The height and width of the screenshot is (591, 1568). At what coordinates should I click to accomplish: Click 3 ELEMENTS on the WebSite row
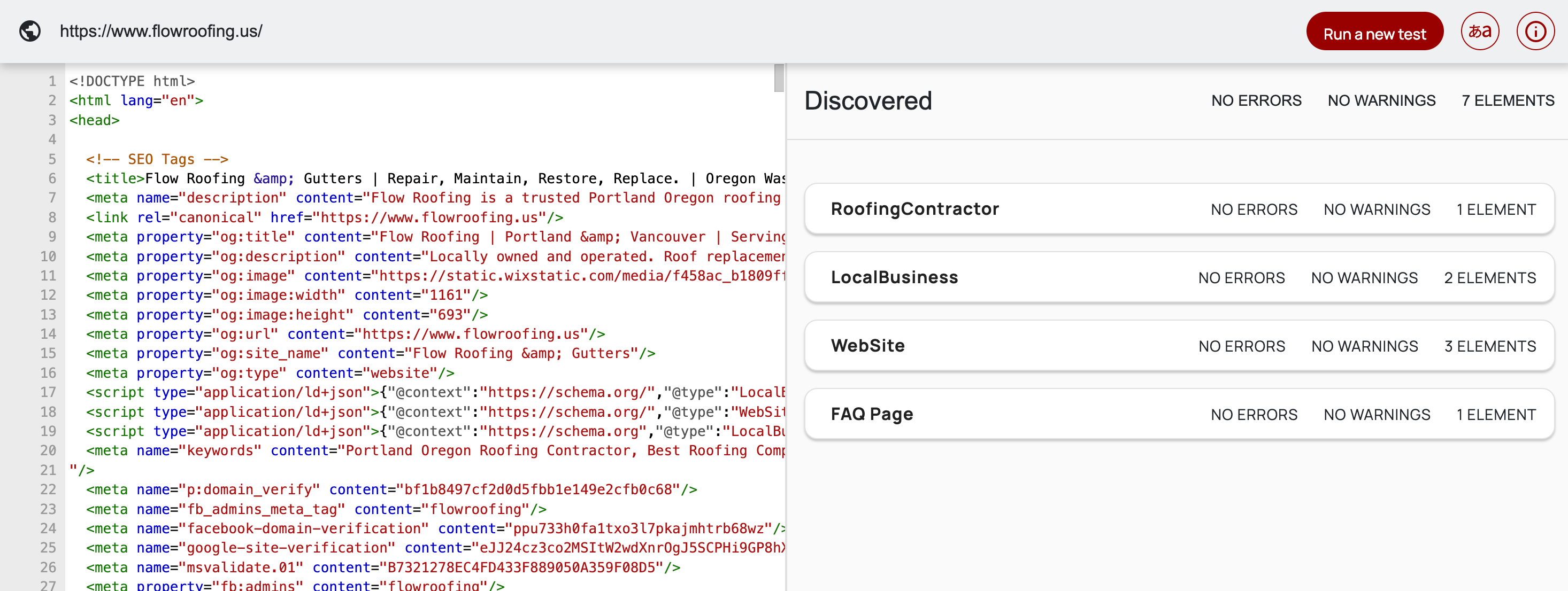click(x=1489, y=347)
